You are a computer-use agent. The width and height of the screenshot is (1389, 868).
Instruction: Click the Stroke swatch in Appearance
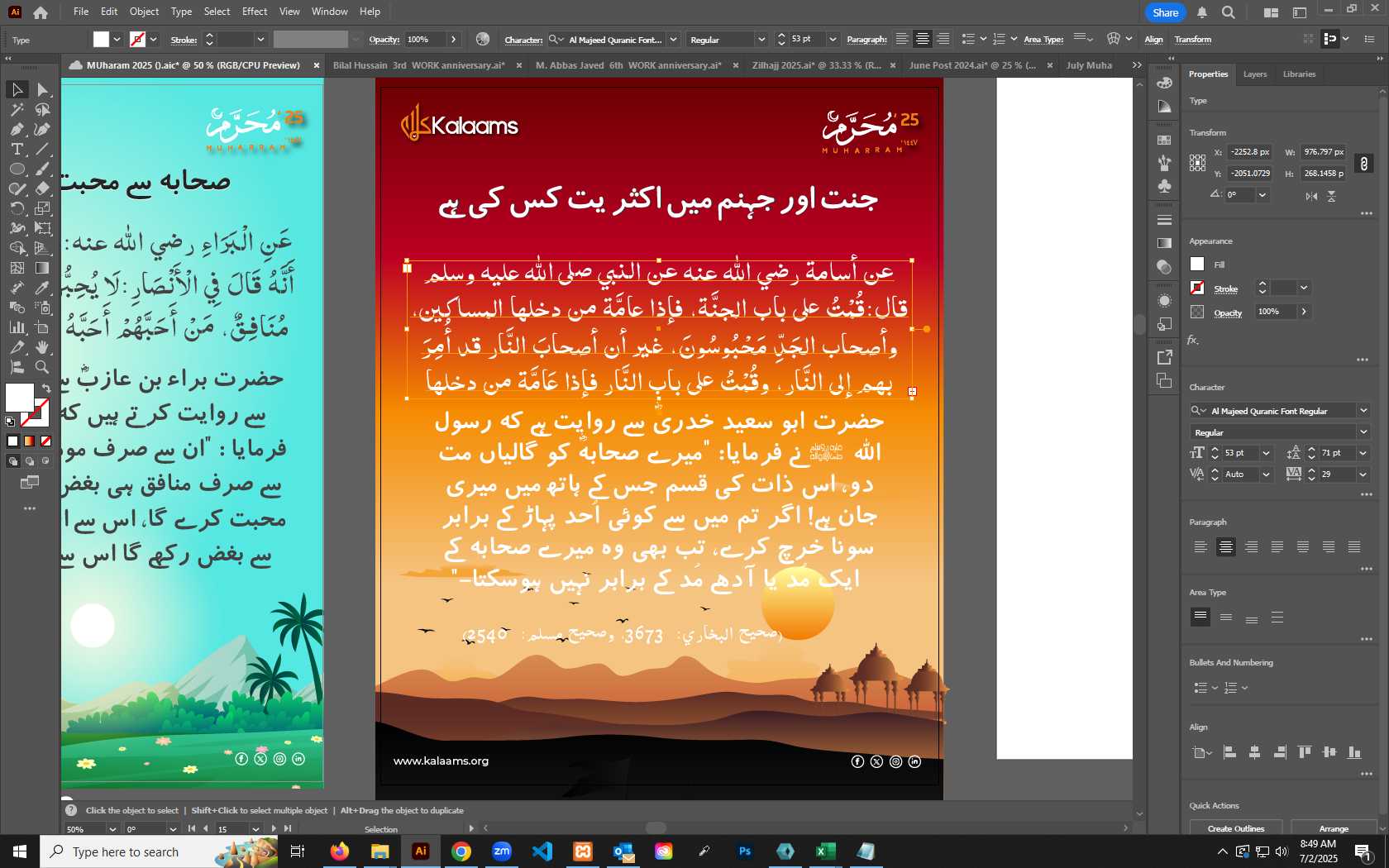pos(1197,288)
